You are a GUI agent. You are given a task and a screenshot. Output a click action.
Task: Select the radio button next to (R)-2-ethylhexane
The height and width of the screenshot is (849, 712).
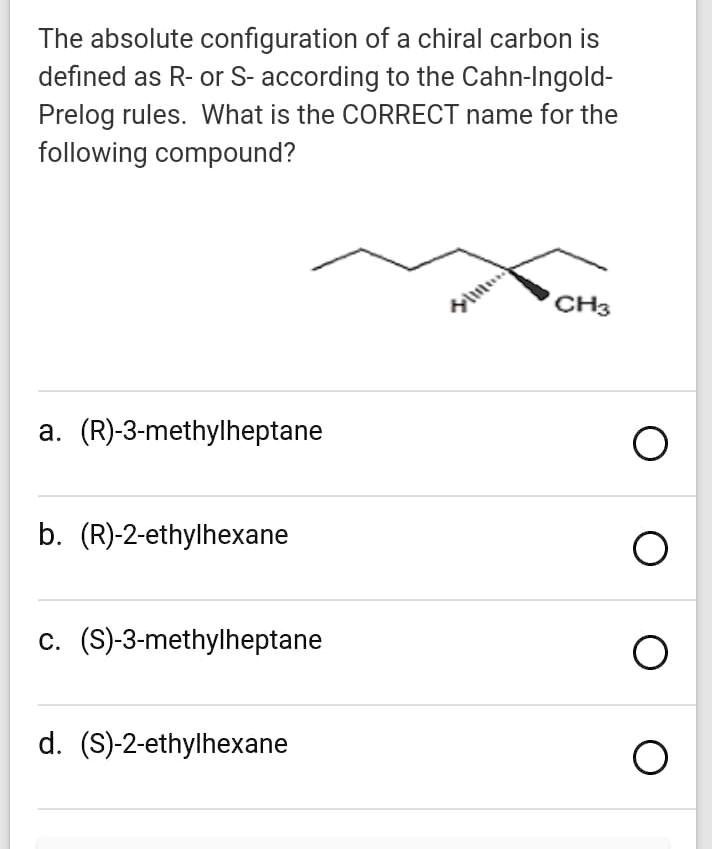(x=651, y=547)
